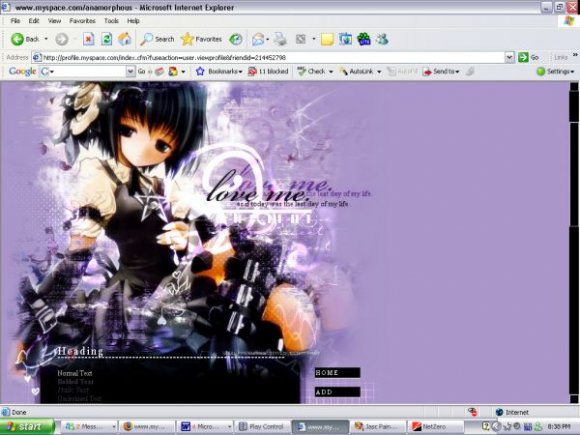Image resolution: width=580 pixels, height=435 pixels.
Task: Switch to the Play Control taskbar button
Action: (x=263, y=426)
